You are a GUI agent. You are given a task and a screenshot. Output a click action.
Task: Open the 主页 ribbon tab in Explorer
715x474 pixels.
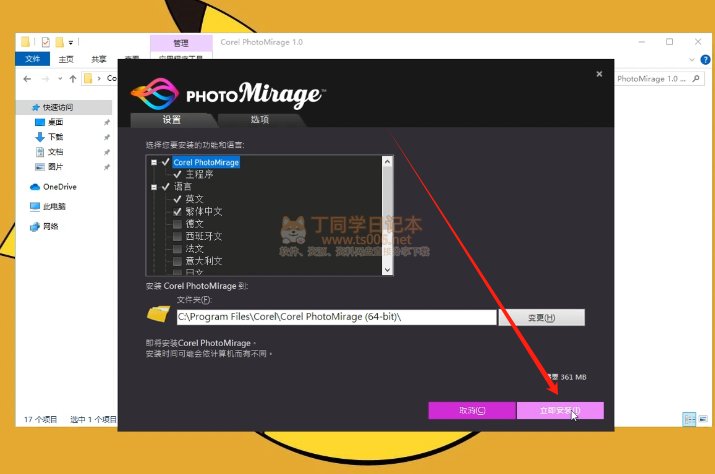66,59
